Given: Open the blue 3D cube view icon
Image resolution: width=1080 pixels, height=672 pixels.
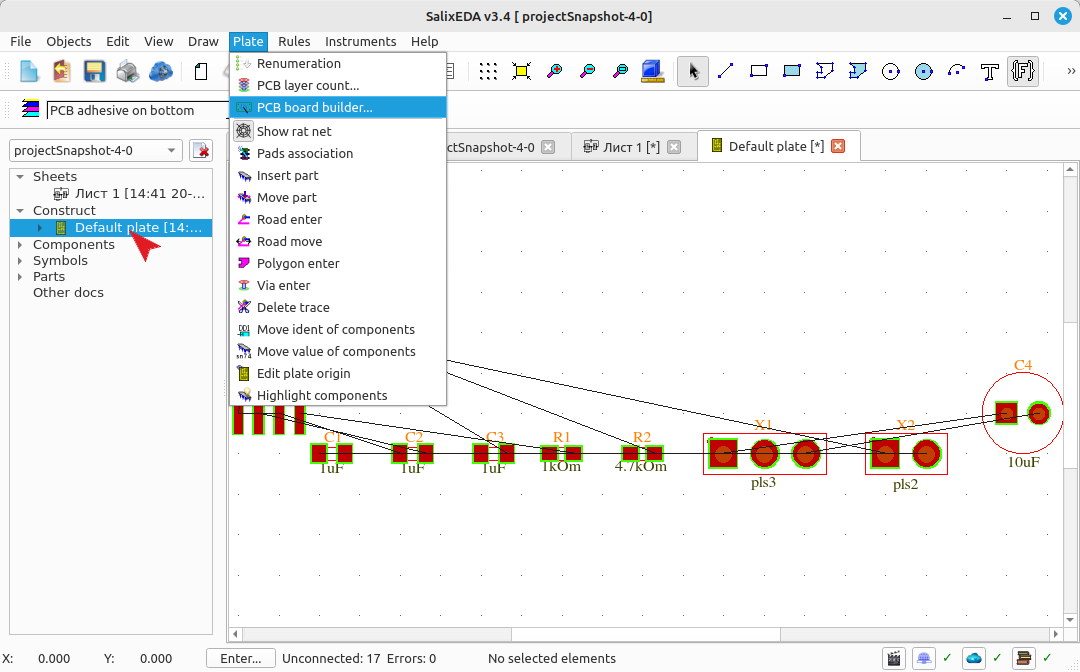Looking at the screenshot, I should (x=652, y=71).
